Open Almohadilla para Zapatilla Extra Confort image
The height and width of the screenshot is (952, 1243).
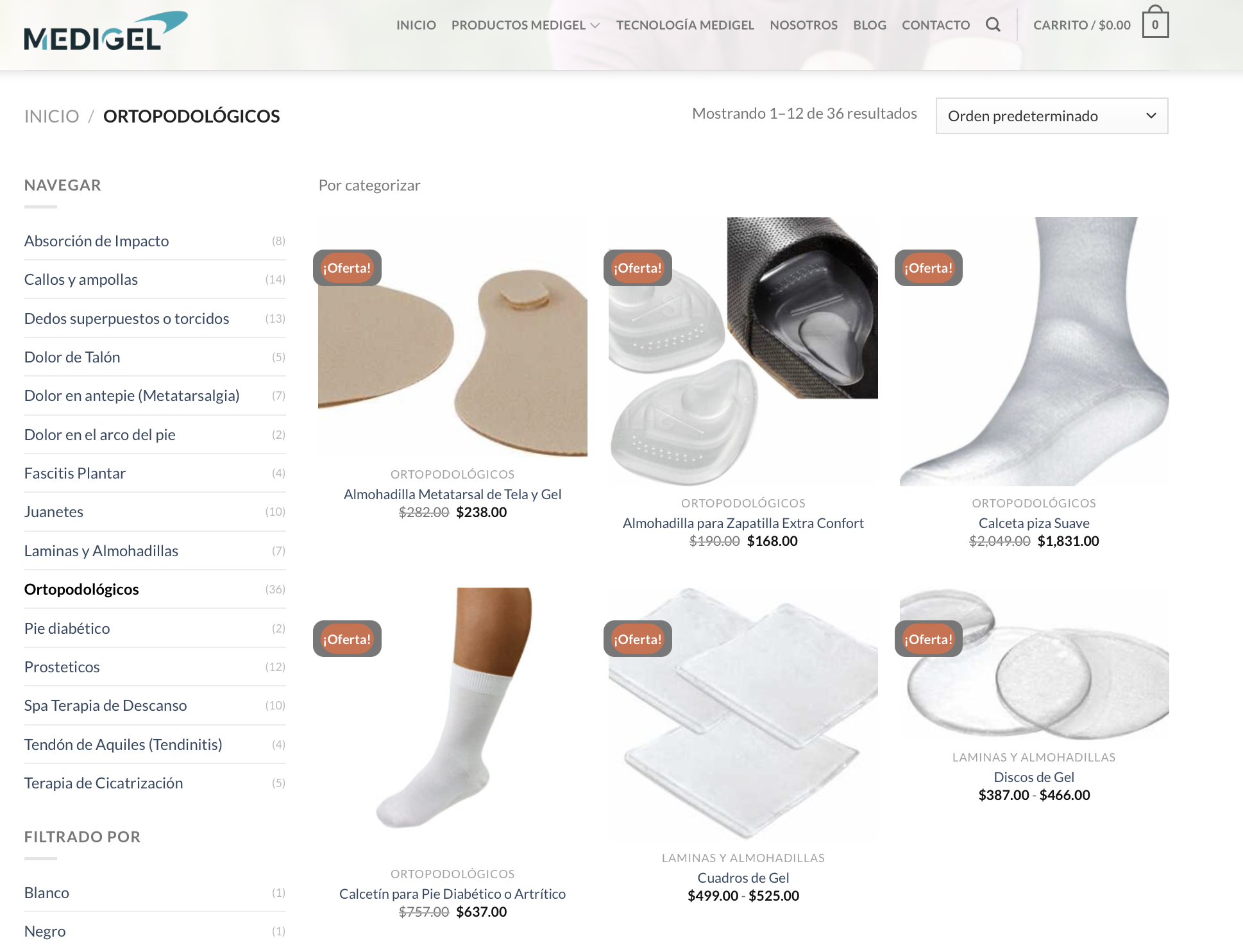743,352
